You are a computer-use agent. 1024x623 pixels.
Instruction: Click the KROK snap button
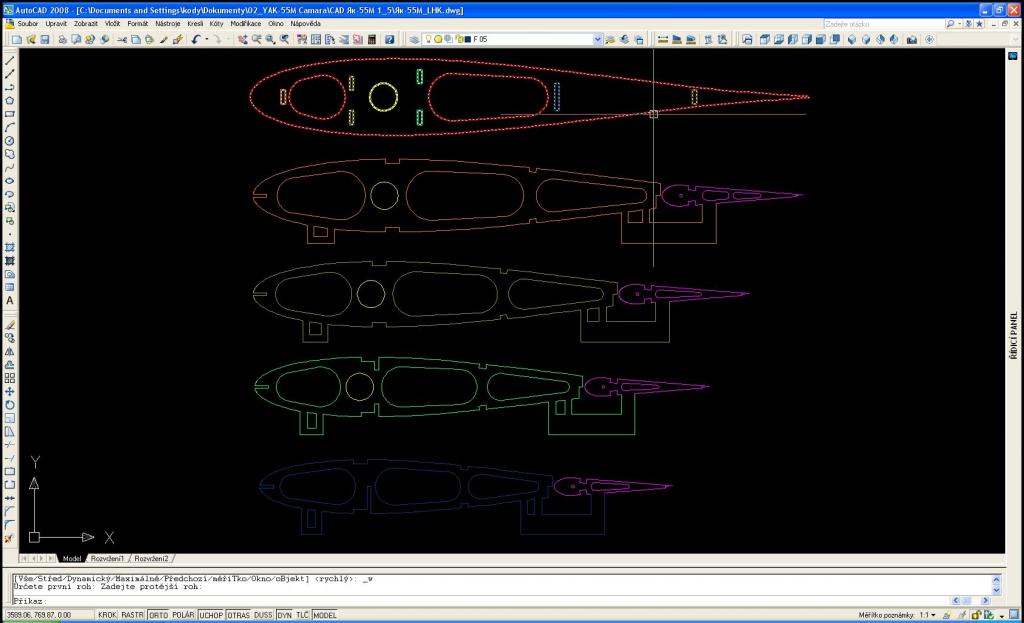(x=107, y=615)
